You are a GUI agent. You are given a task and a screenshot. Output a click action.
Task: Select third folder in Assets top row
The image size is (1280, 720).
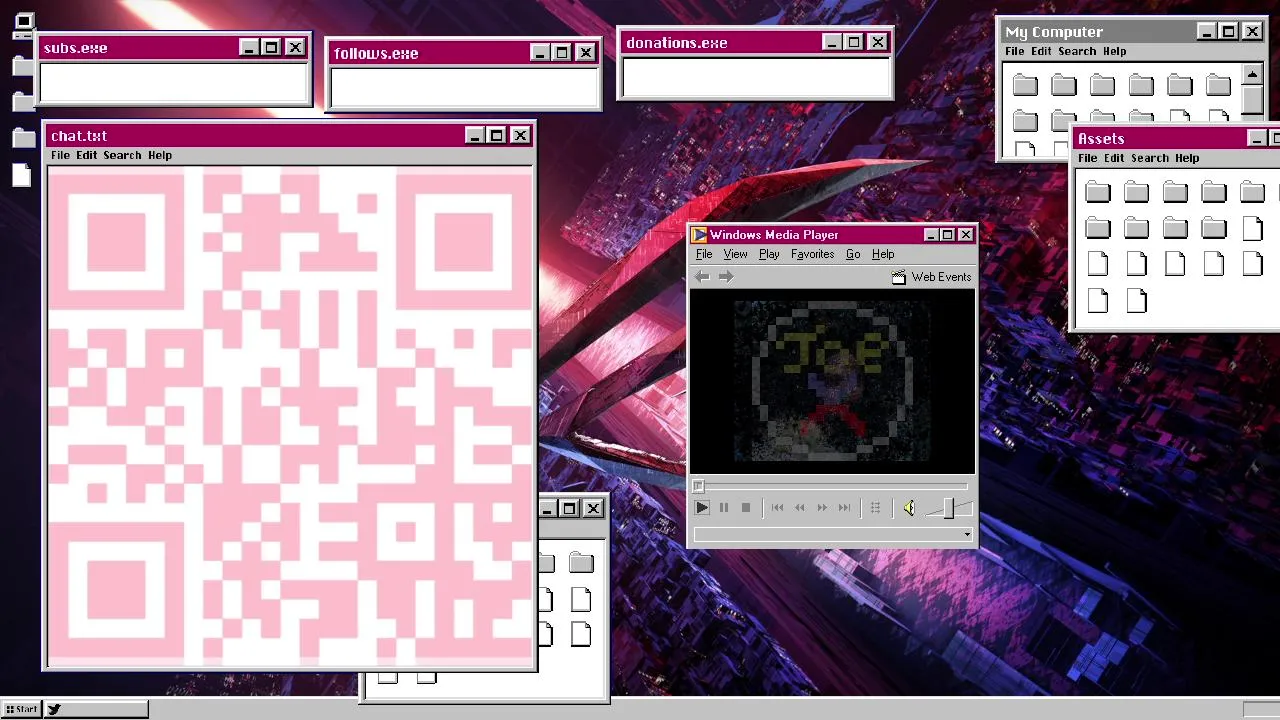tap(1175, 192)
